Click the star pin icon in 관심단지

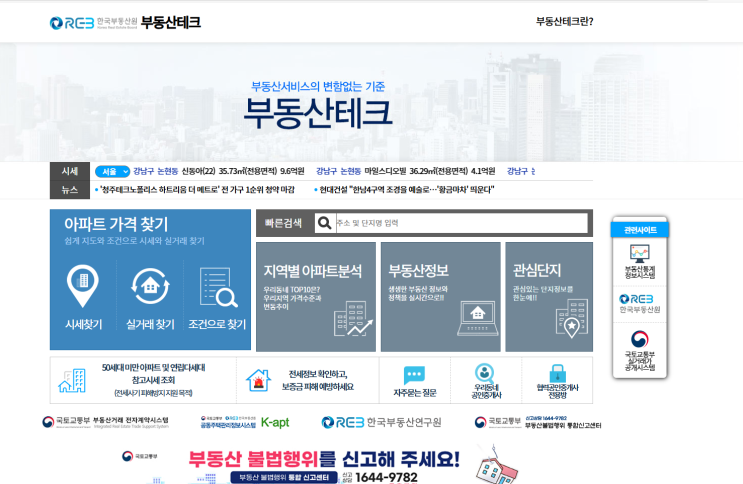click(572, 319)
